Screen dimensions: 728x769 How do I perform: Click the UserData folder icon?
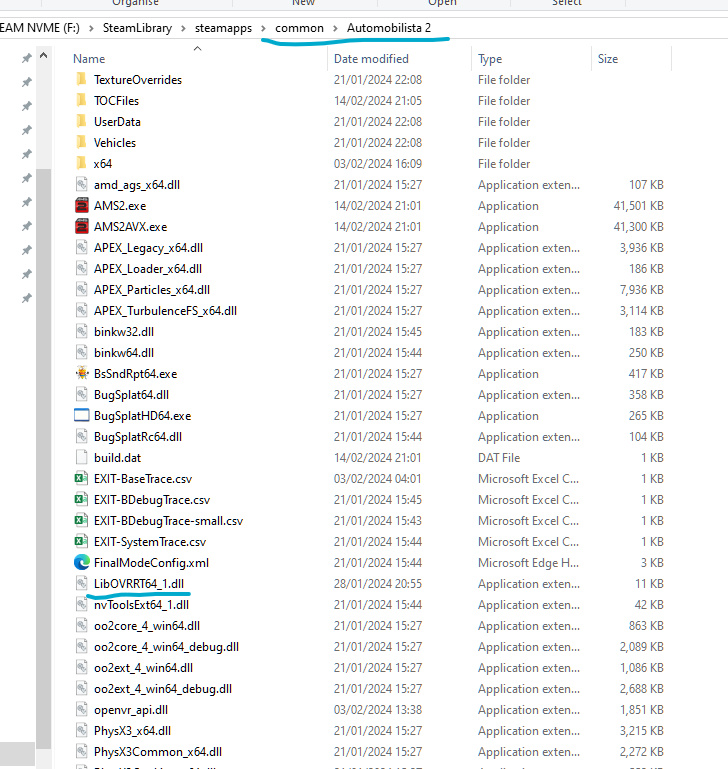pos(81,121)
